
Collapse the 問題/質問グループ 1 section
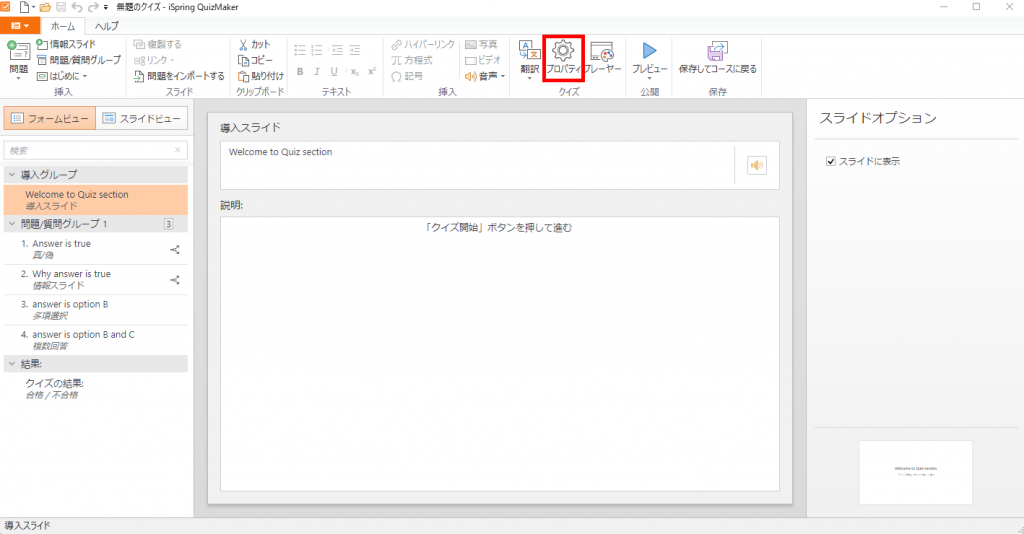[11, 224]
